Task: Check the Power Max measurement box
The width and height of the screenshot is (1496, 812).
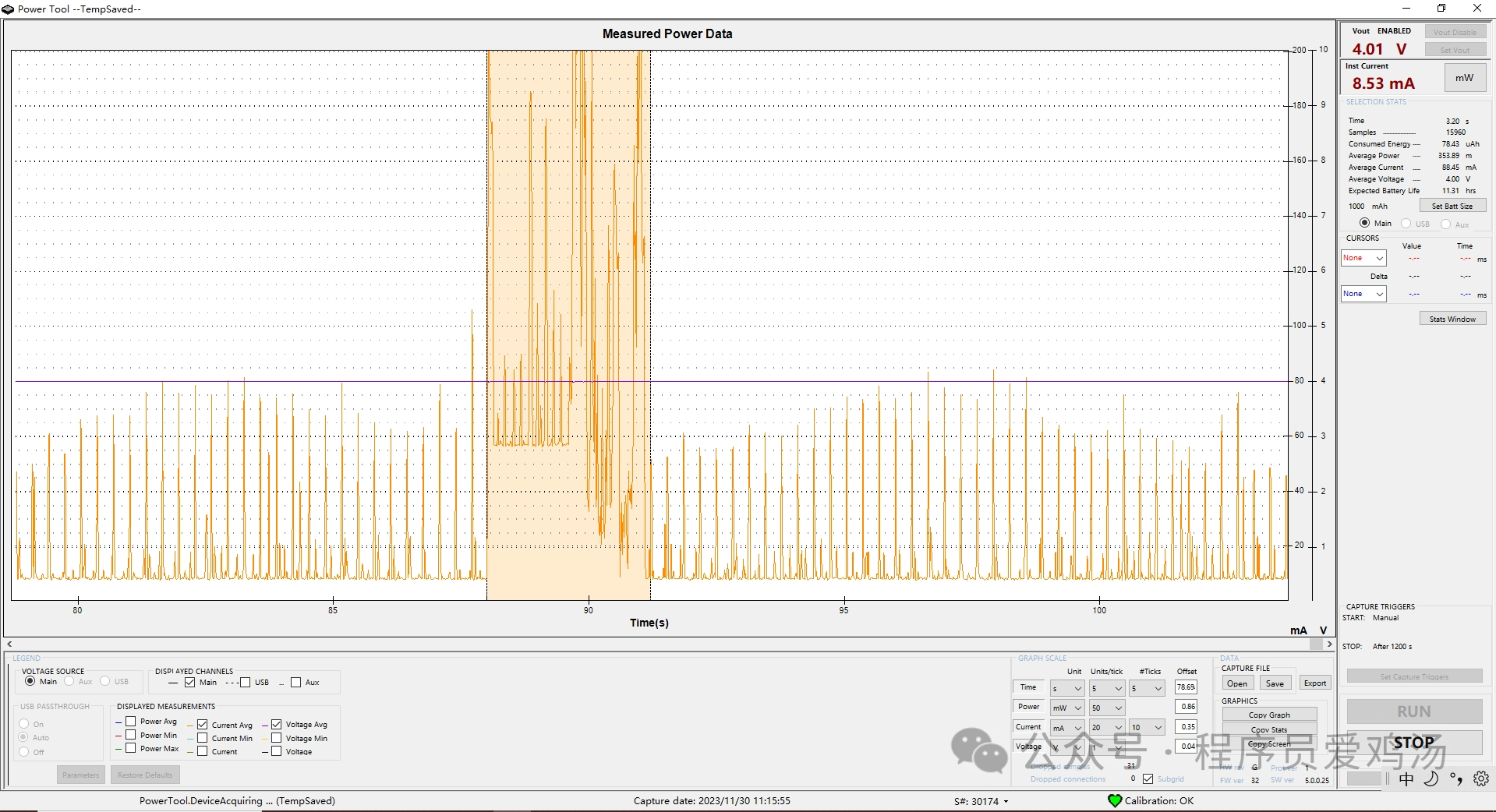Action: point(131,748)
